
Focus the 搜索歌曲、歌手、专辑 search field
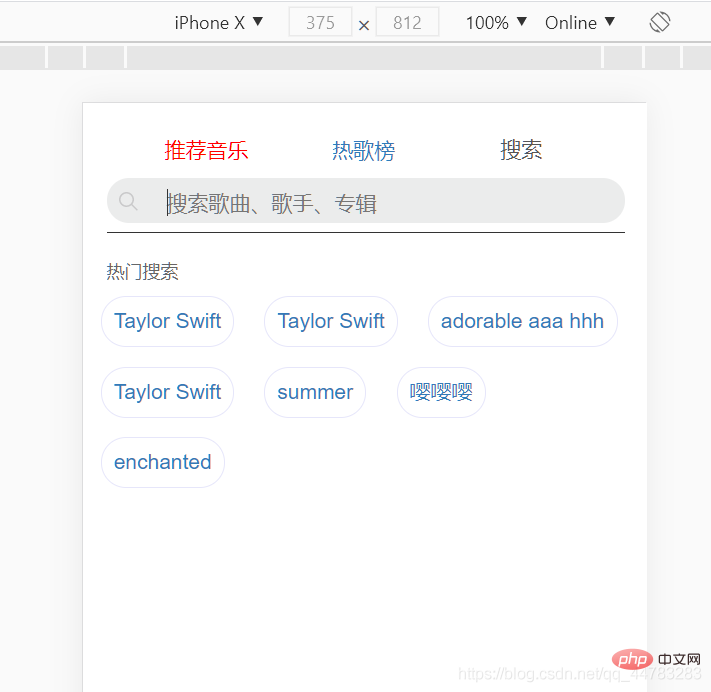[x=365, y=201]
